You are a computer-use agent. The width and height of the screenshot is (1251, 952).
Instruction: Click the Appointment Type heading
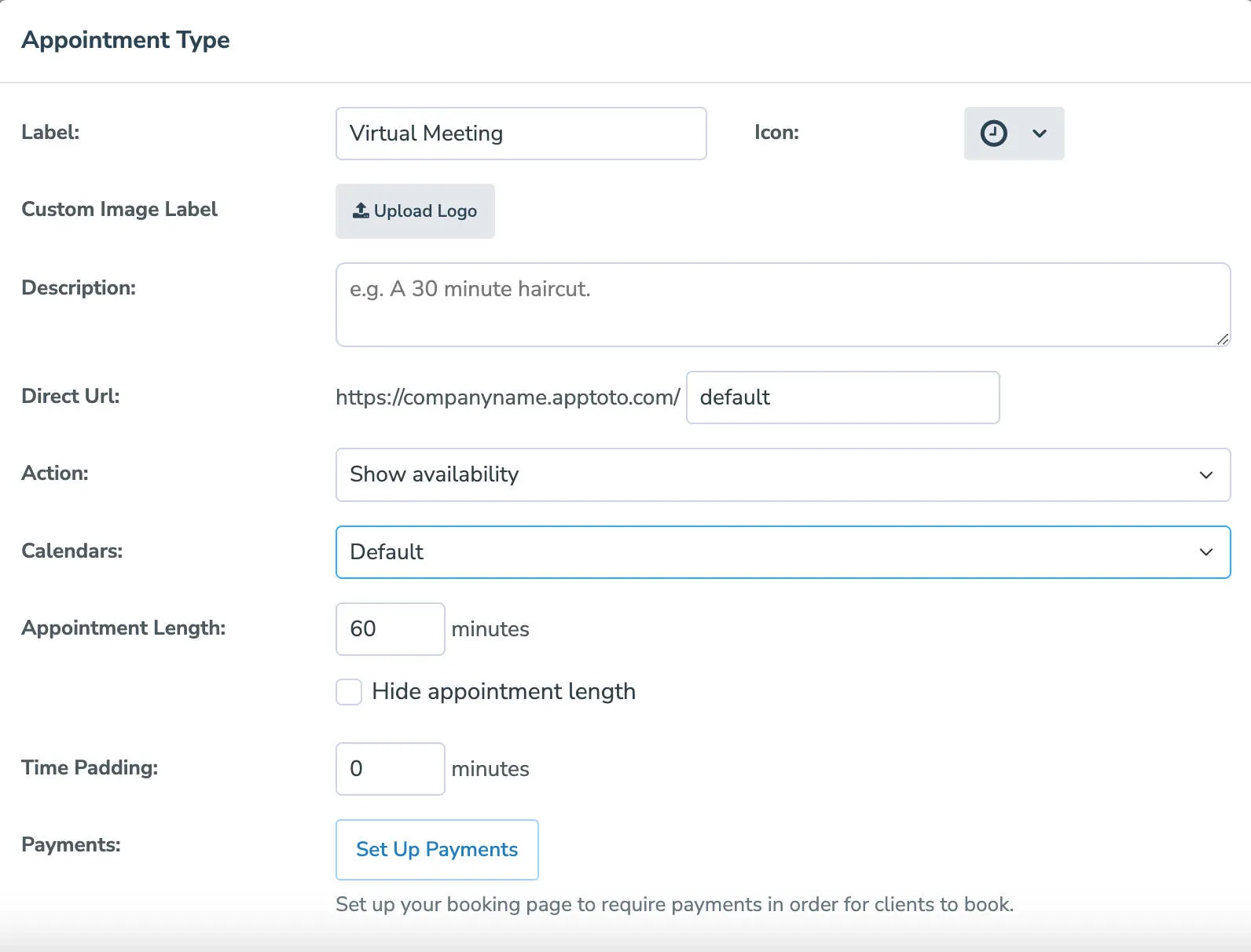point(126,40)
